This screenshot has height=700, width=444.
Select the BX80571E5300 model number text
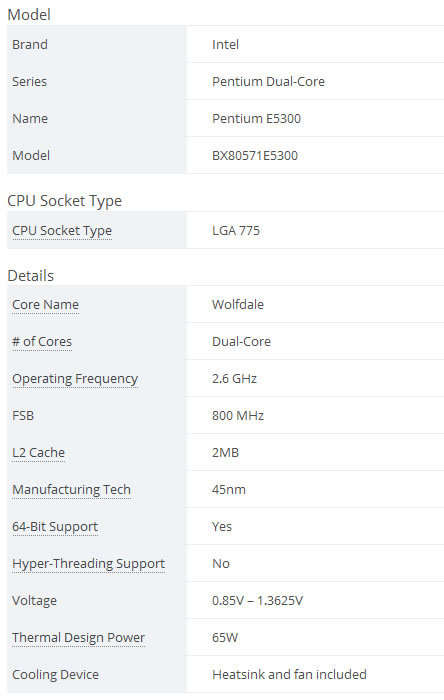pos(255,156)
